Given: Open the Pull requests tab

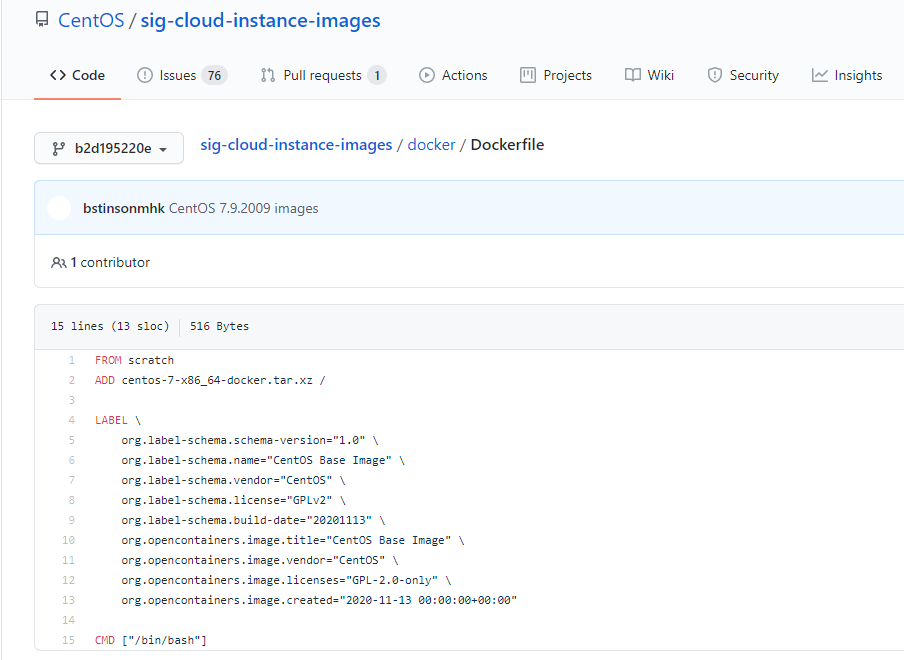Looking at the screenshot, I should point(323,76).
